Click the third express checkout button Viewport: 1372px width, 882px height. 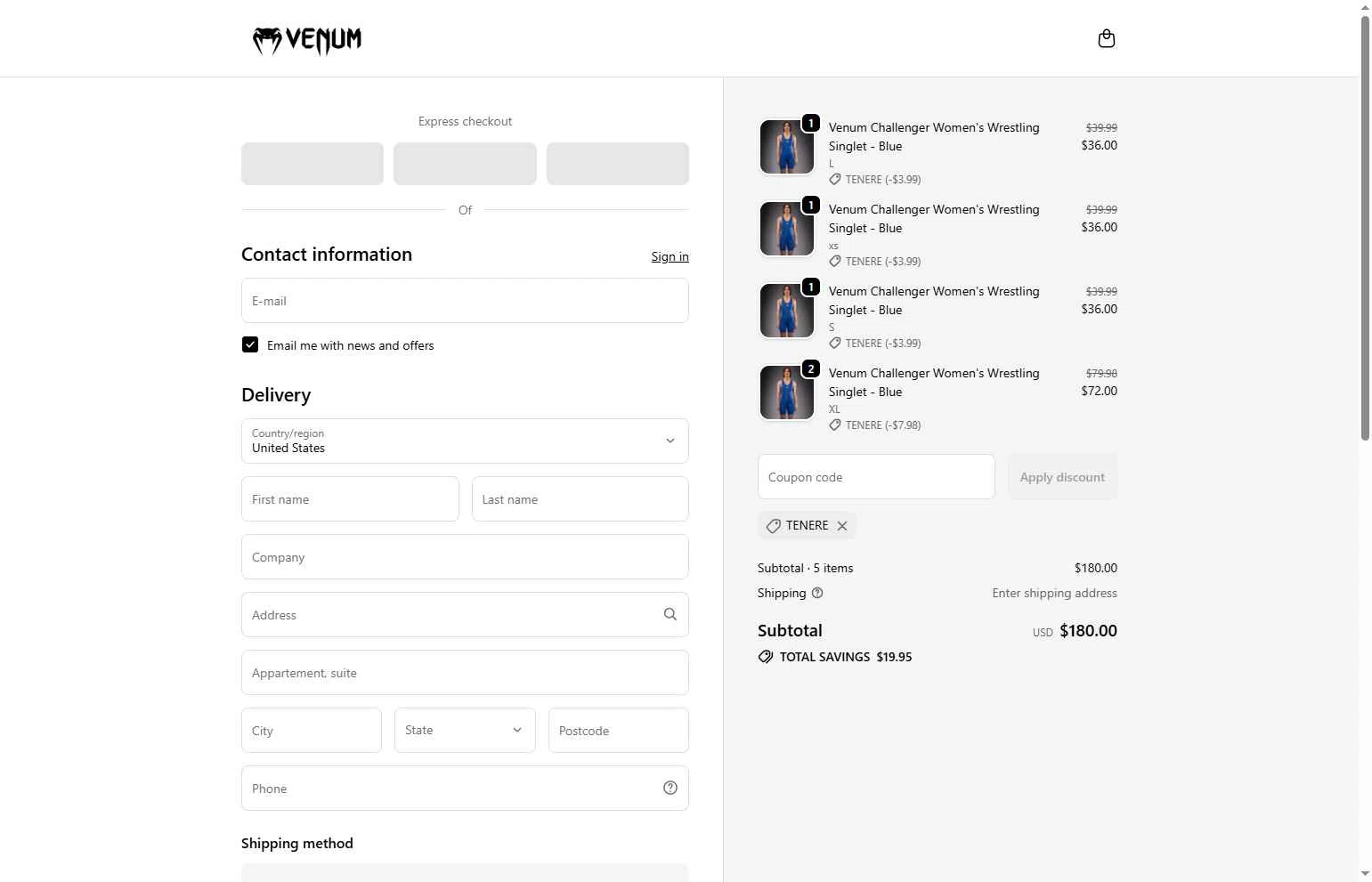(618, 164)
